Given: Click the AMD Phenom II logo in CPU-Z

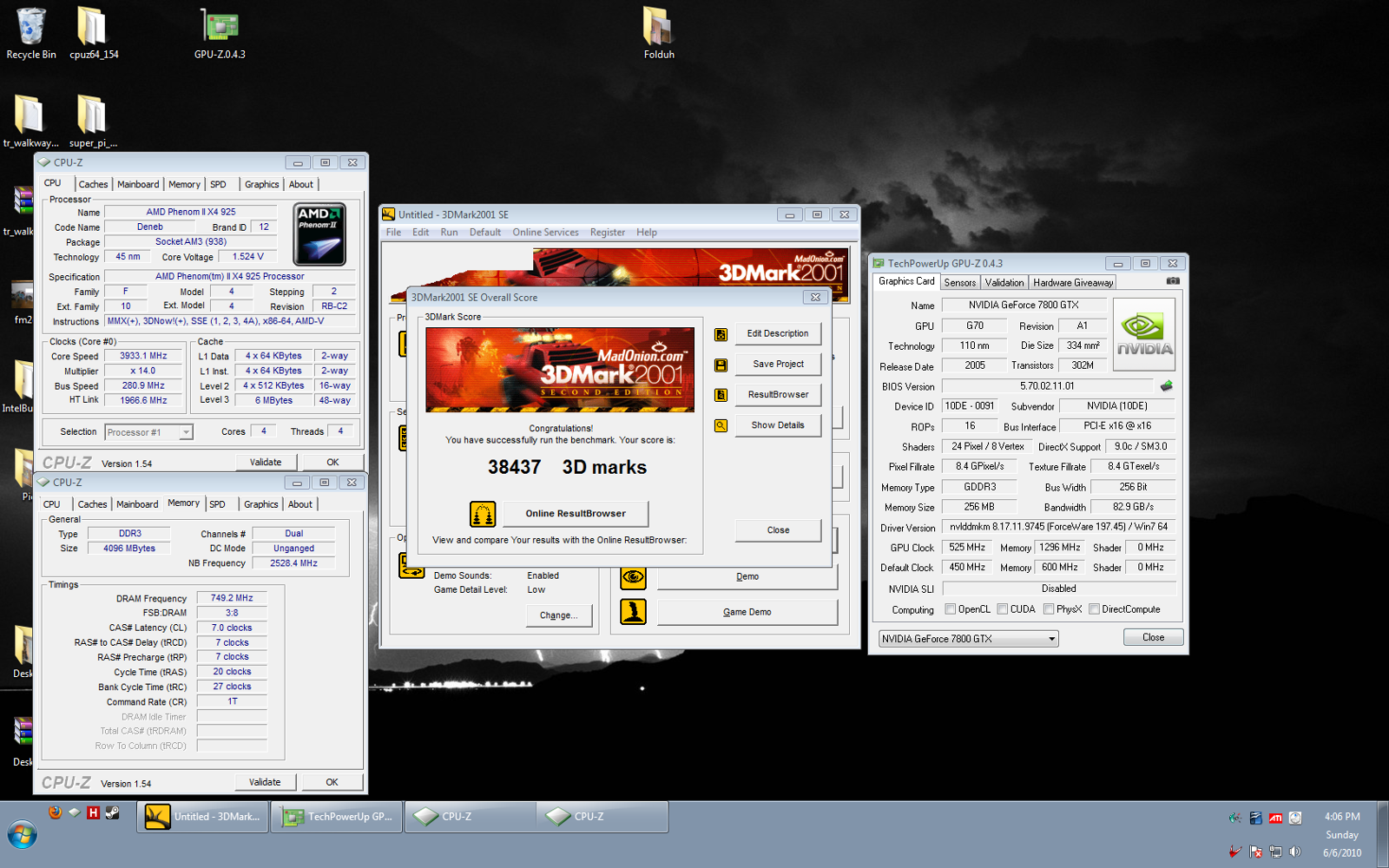Looking at the screenshot, I should pos(319,234).
